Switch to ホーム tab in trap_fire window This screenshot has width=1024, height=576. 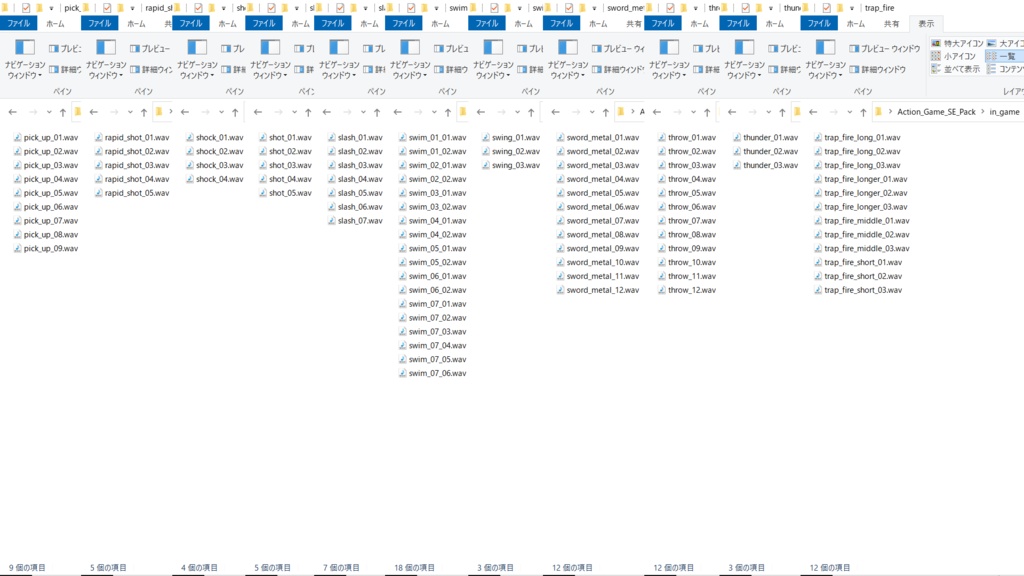pyautogui.click(x=856, y=24)
